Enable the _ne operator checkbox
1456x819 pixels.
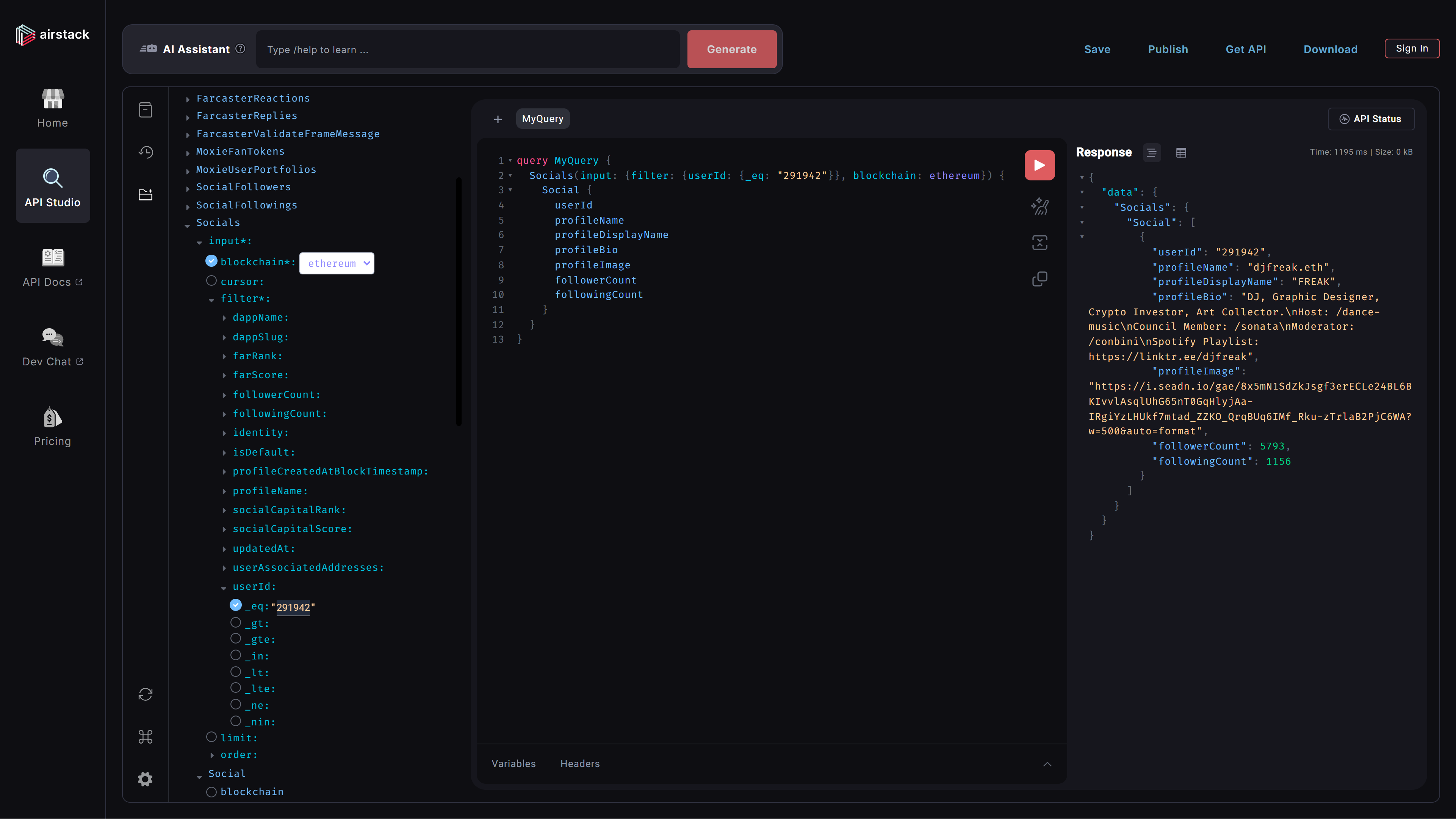click(x=236, y=704)
